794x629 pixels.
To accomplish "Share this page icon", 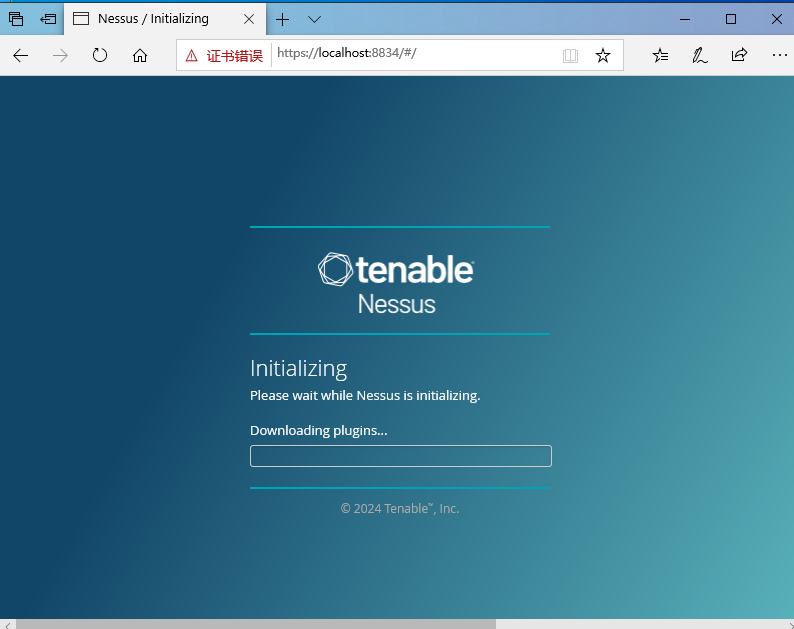I will 739,55.
